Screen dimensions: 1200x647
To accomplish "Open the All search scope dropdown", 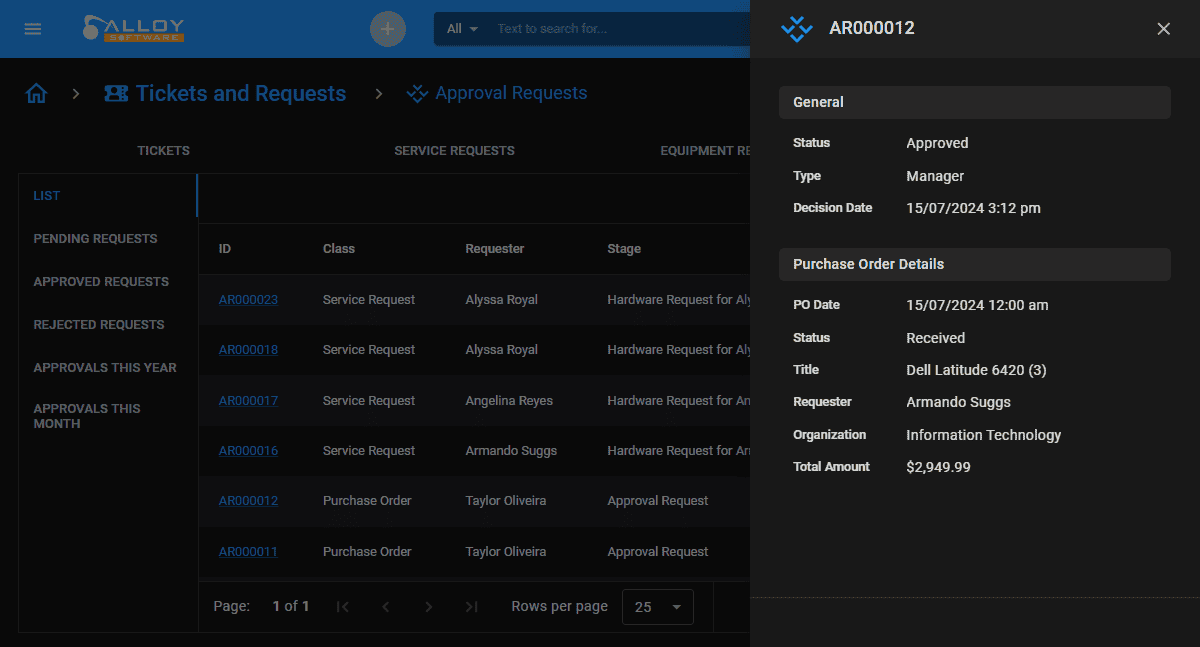I will point(462,29).
